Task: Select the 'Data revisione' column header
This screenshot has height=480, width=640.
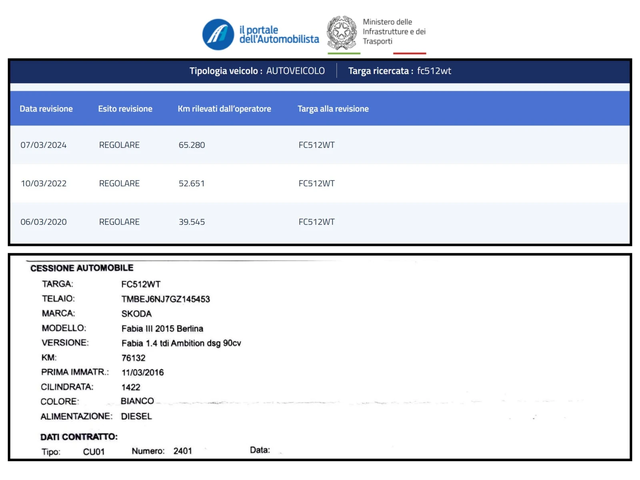Action: tap(46, 109)
